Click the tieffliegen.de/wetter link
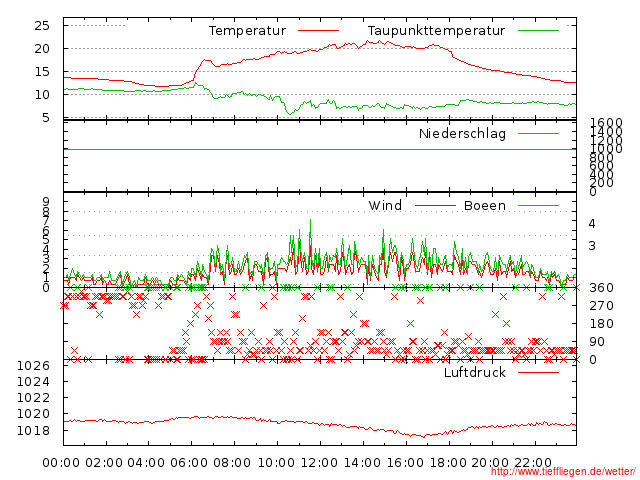 (563, 472)
